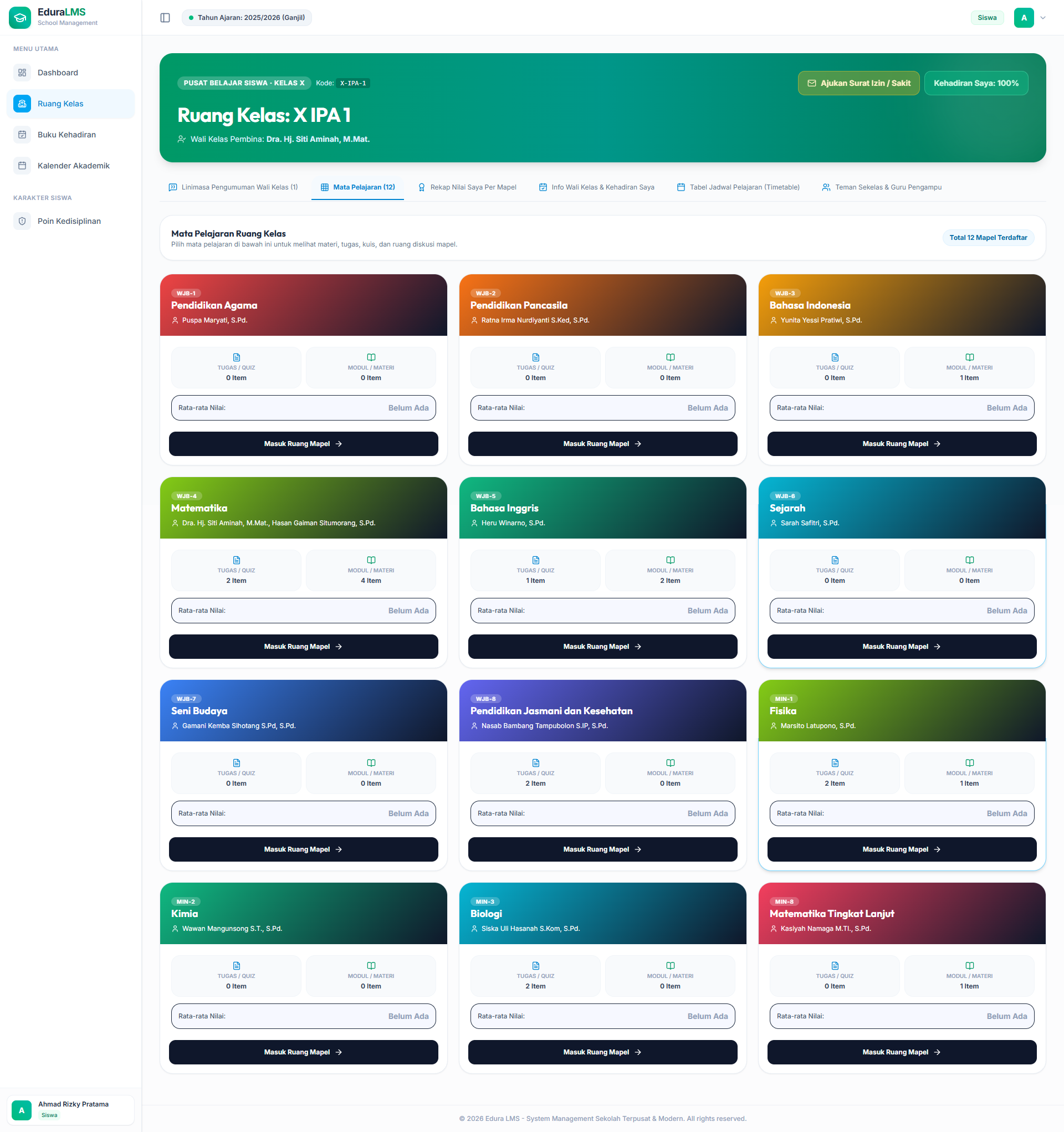Open Info Wali Kelas & Kehadiran tab

pos(596,187)
